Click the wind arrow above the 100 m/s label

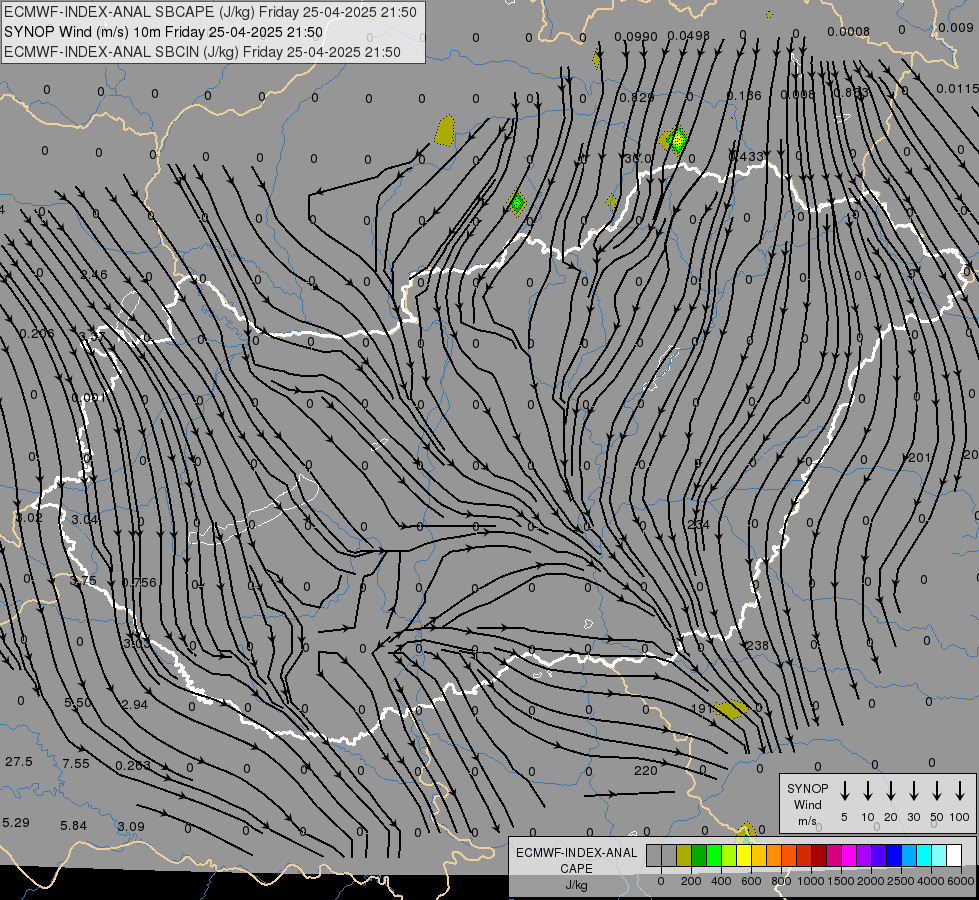pyautogui.click(x=960, y=791)
